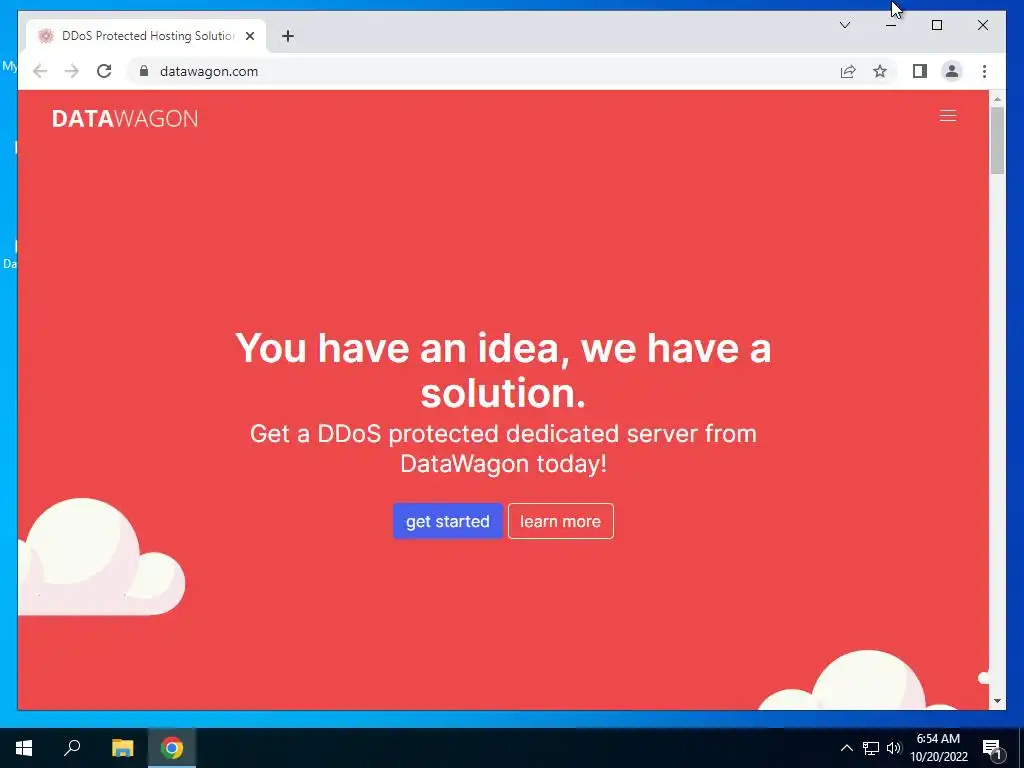The width and height of the screenshot is (1024, 768).
Task: Close the Chrome window
Action: pos(982,25)
